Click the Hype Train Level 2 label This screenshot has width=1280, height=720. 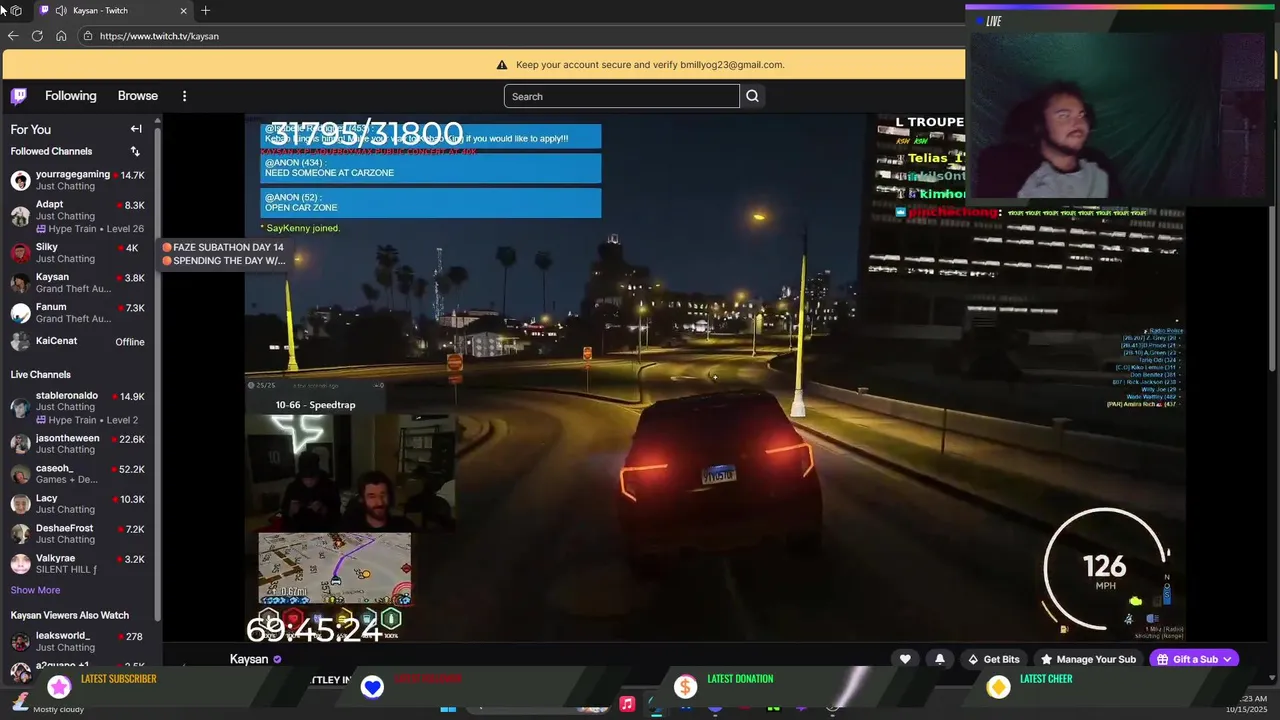coord(87,420)
